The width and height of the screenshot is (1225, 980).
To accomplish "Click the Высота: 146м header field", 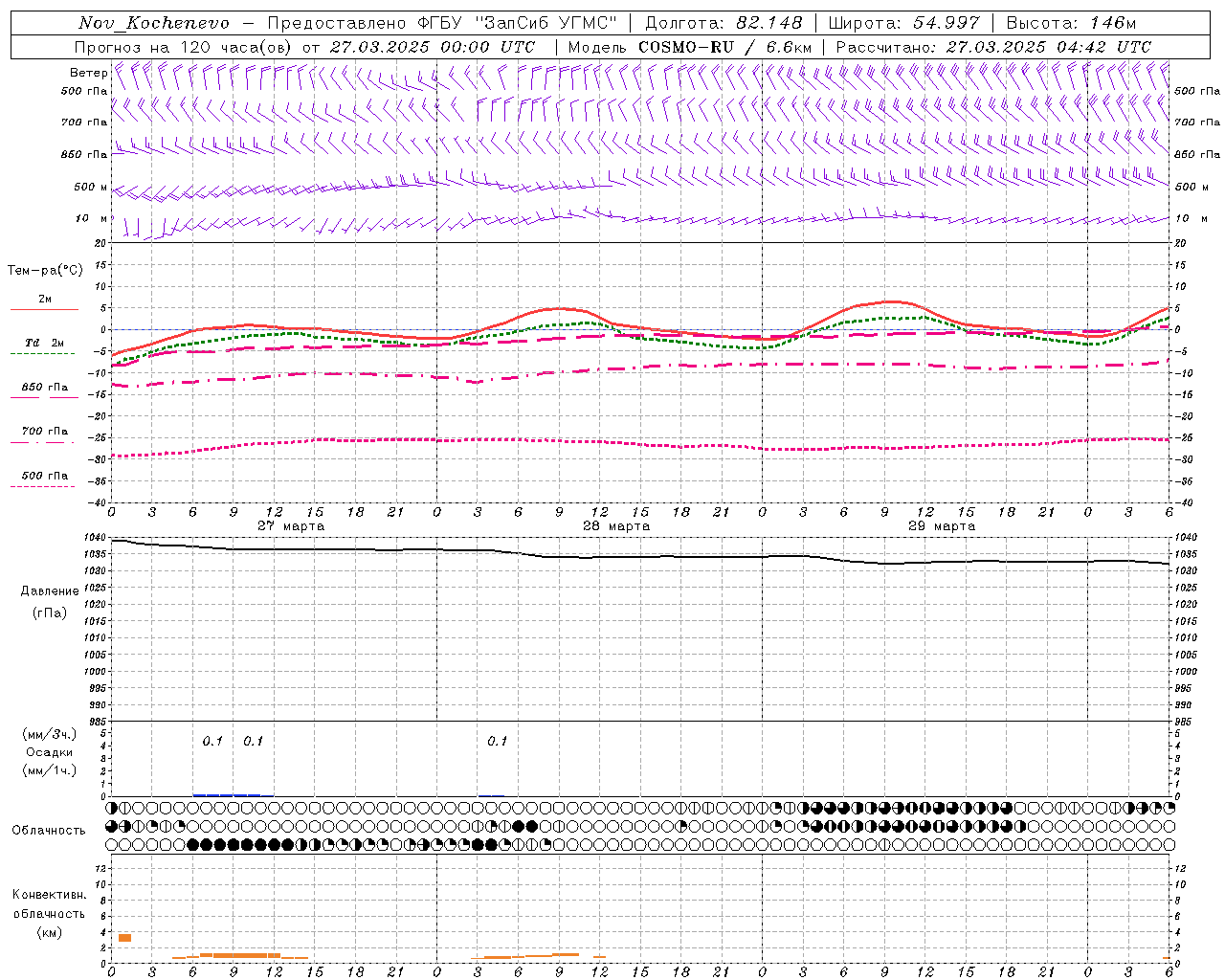I will 1071,23.
